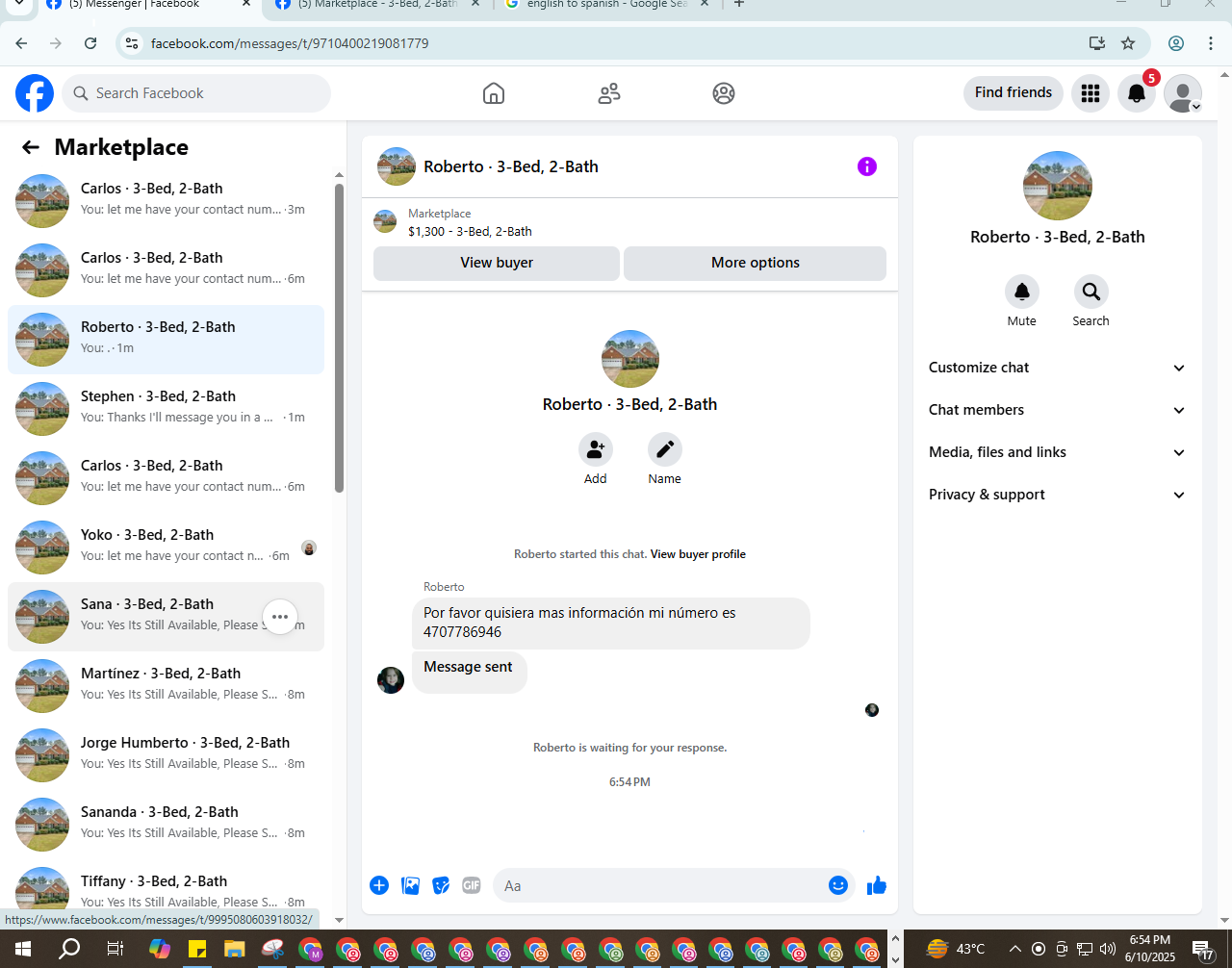Image resolution: width=1232 pixels, height=968 pixels.
Task: Open the purple conversation information icon
Action: (x=867, y=166)
